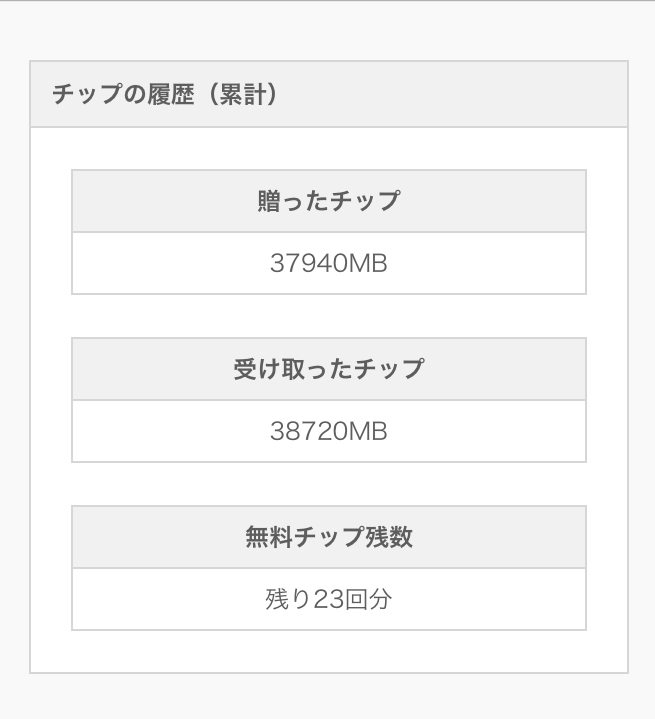Image resolution: width=655 pixels, height=719 pixels.
Task: Select the row showing 残り23回分
Action: pyautogui.click(x=328, y=600)
